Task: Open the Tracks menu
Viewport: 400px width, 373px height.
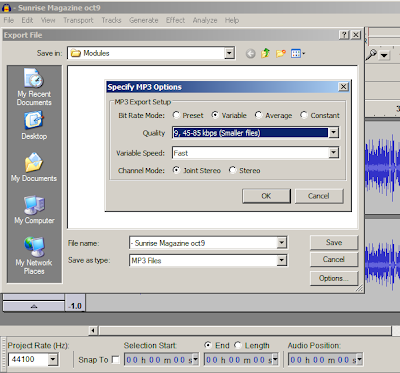Action: (111, 20)
